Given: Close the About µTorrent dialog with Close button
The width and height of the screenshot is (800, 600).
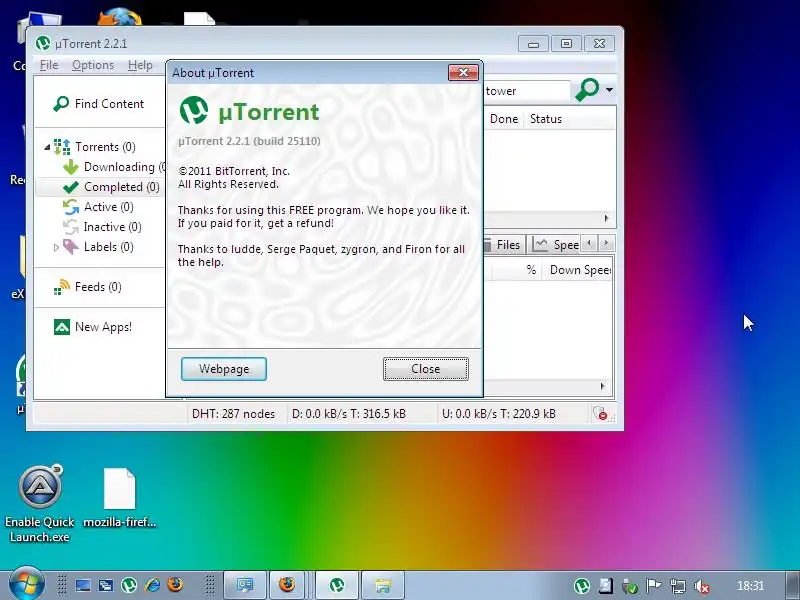Looking at the screenshot, I should tap(426, 369).
